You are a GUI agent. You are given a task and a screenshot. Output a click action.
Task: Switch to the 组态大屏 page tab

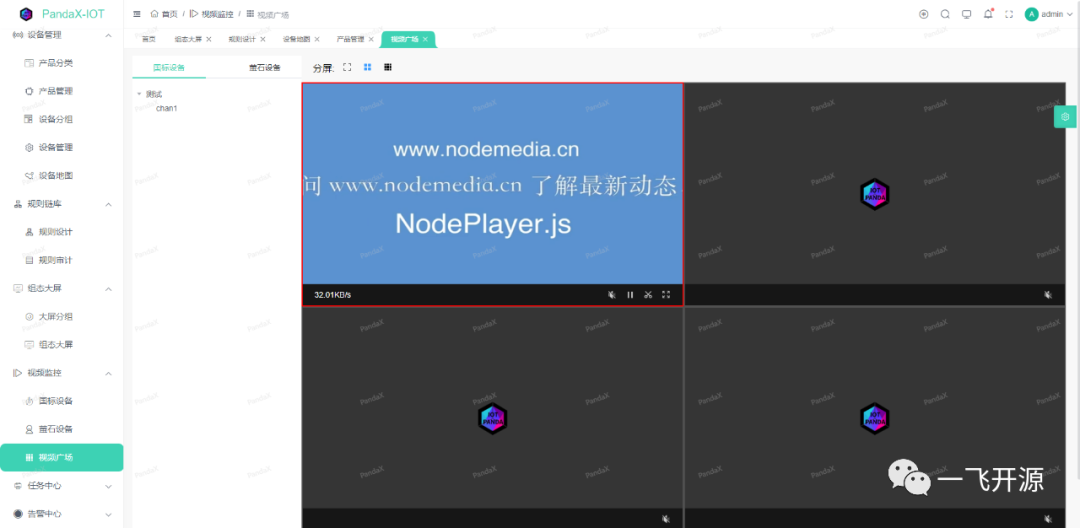188,39
